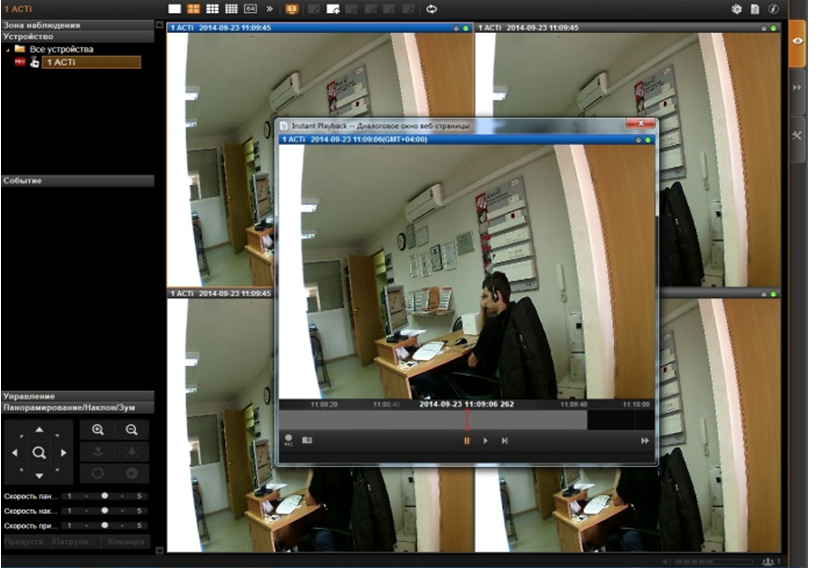The width and height of the screenshot is (823, 568).
Task: Pan camera left with the left arrow
Action: [x=15, y=453]
